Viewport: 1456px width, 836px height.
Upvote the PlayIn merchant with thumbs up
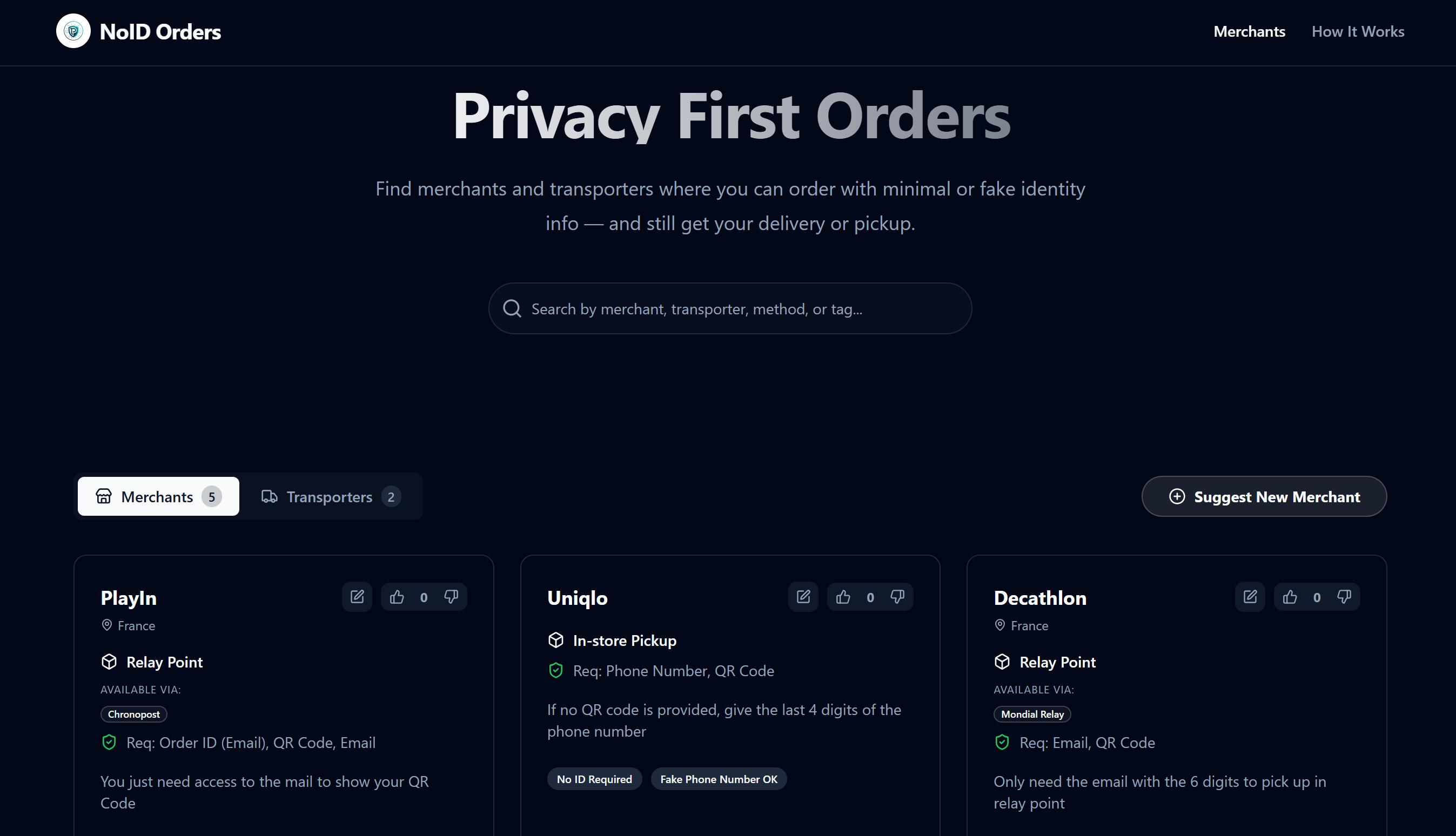[x=397, y=597]
